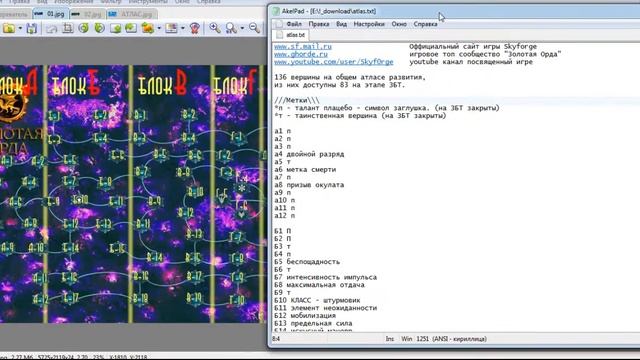The height and width of the screenshot is (360, 640).
Task: Open the Вид menu in AkelPad
Action: click(341, 24)
